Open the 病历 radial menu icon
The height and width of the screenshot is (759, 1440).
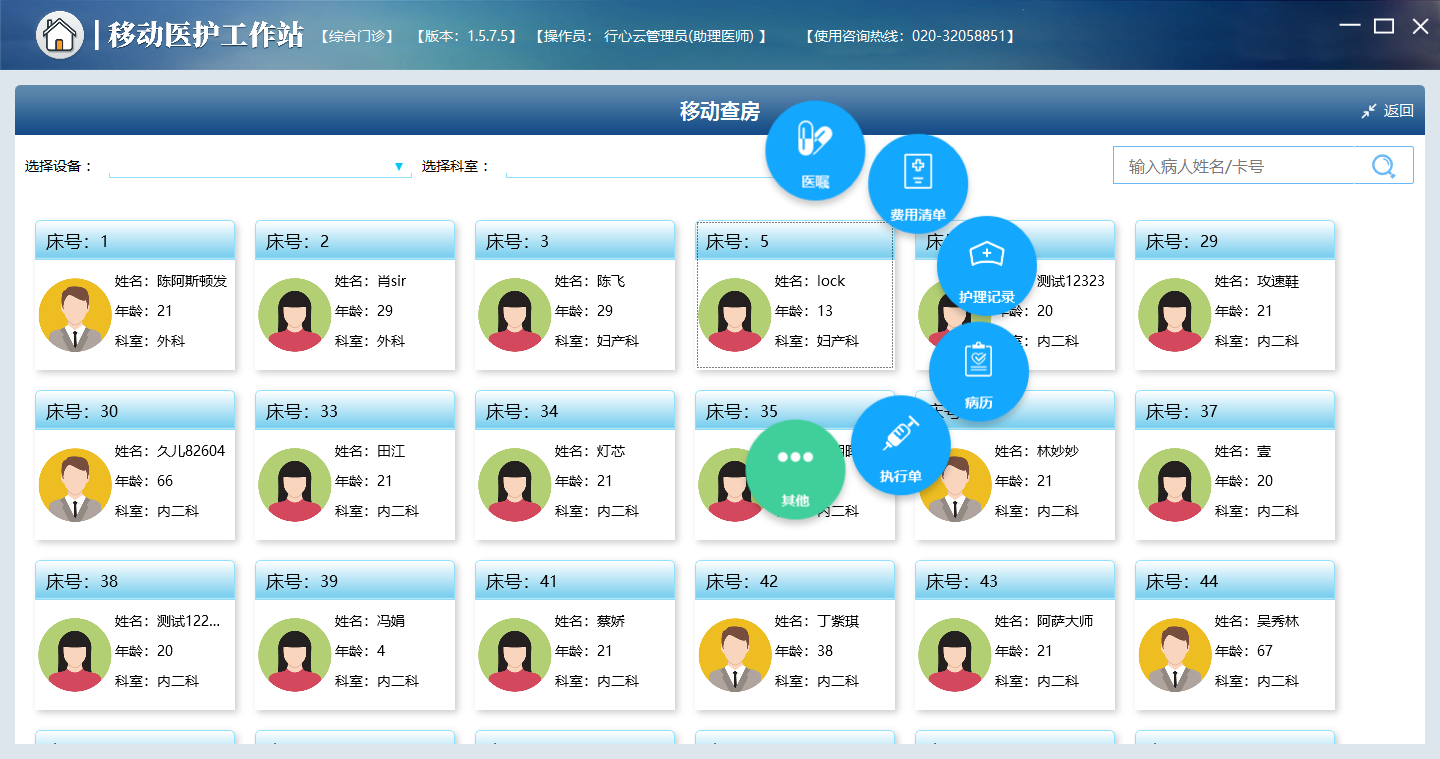pos(979,371)
